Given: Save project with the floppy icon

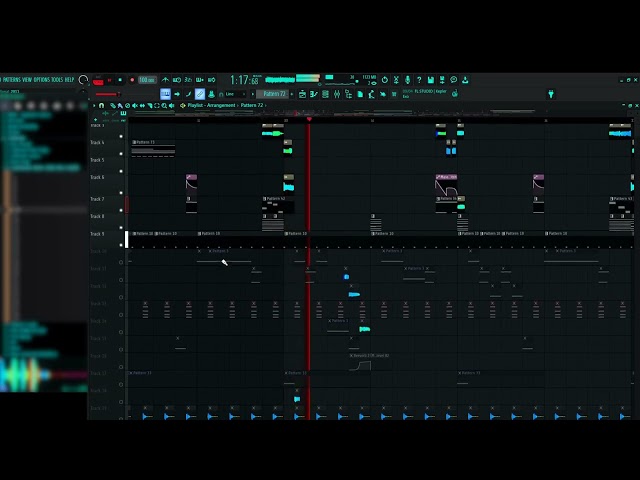Looking at the screenshot, I should coord(431,80).
